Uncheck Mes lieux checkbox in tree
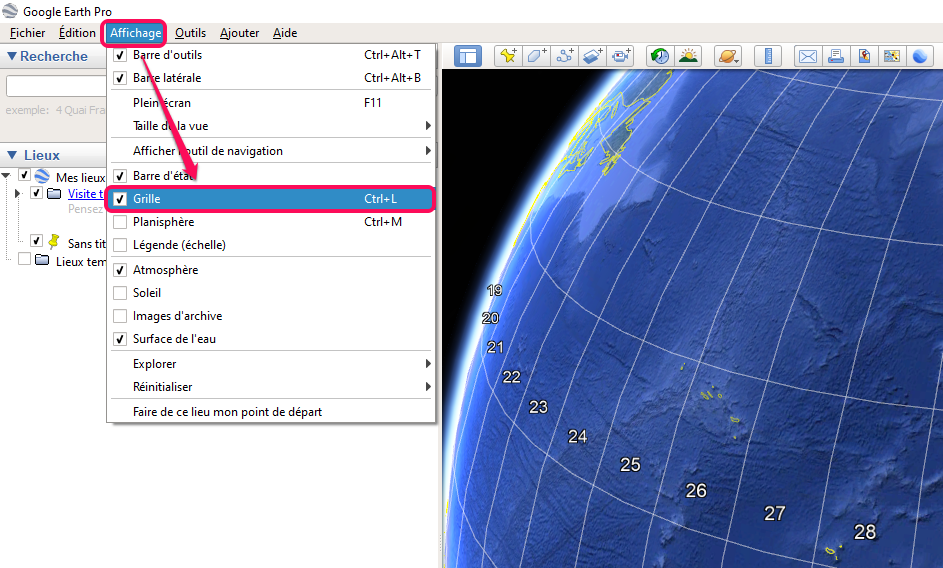943x568 pixels. coord(25,175)
